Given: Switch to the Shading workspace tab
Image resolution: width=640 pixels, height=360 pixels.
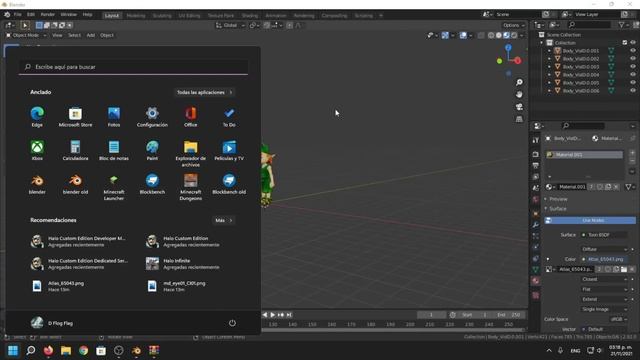Looking at the screenshot, I should 250,16.
